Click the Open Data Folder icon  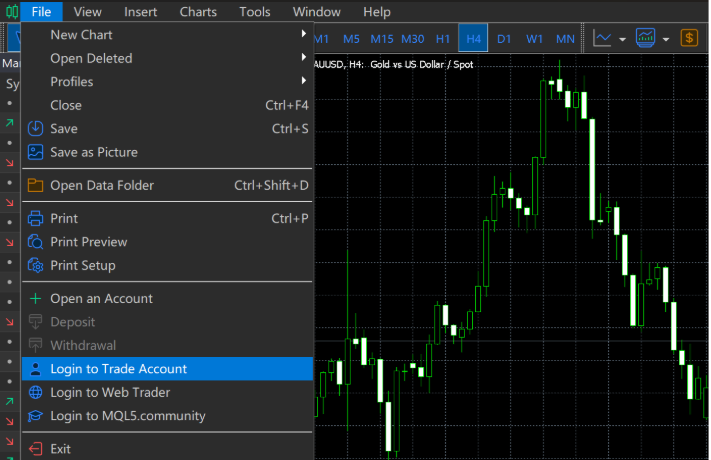tap(35, 185)
